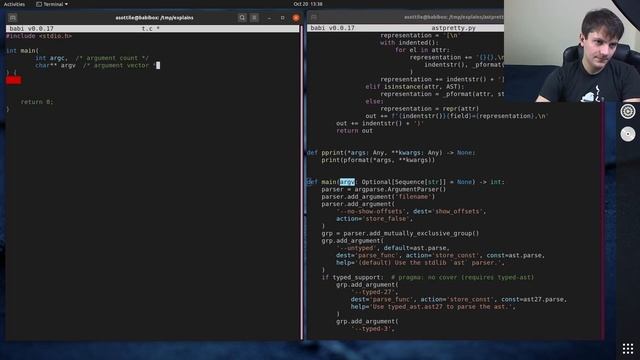Open the Terminal app menu in top bar

point(52,4)
